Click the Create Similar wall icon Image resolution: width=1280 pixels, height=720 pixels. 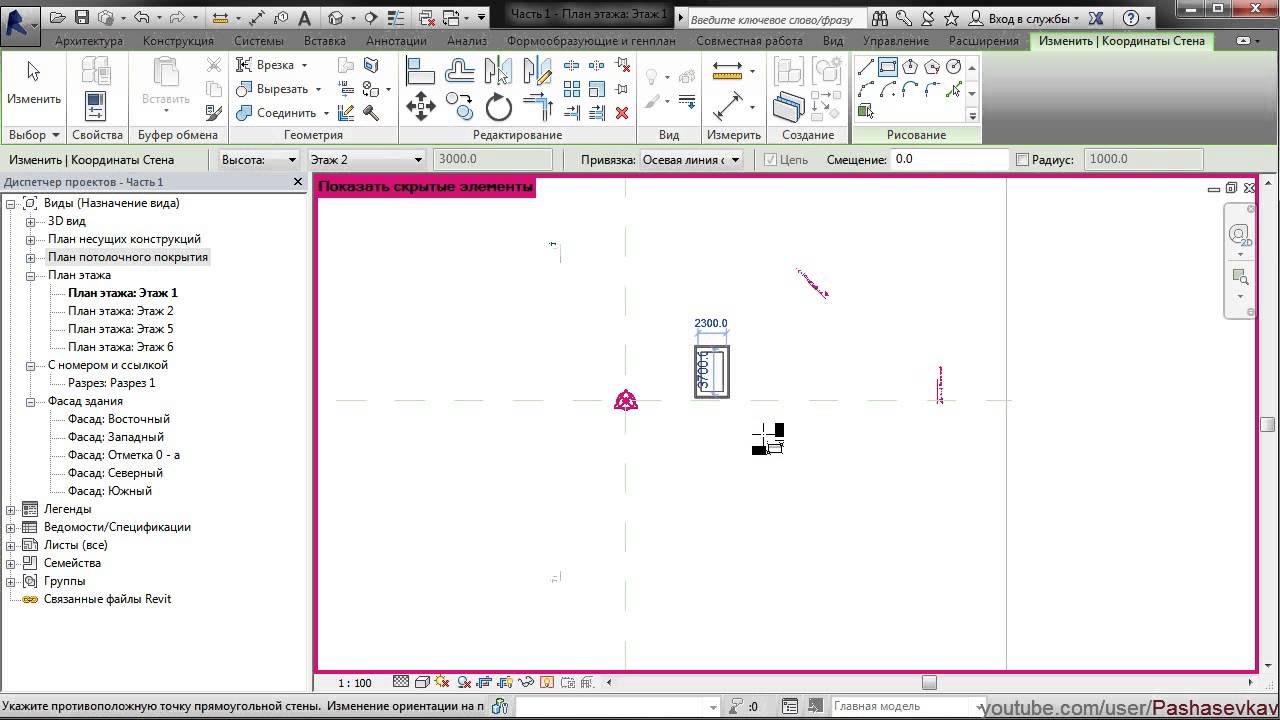(x=787, y=107)
